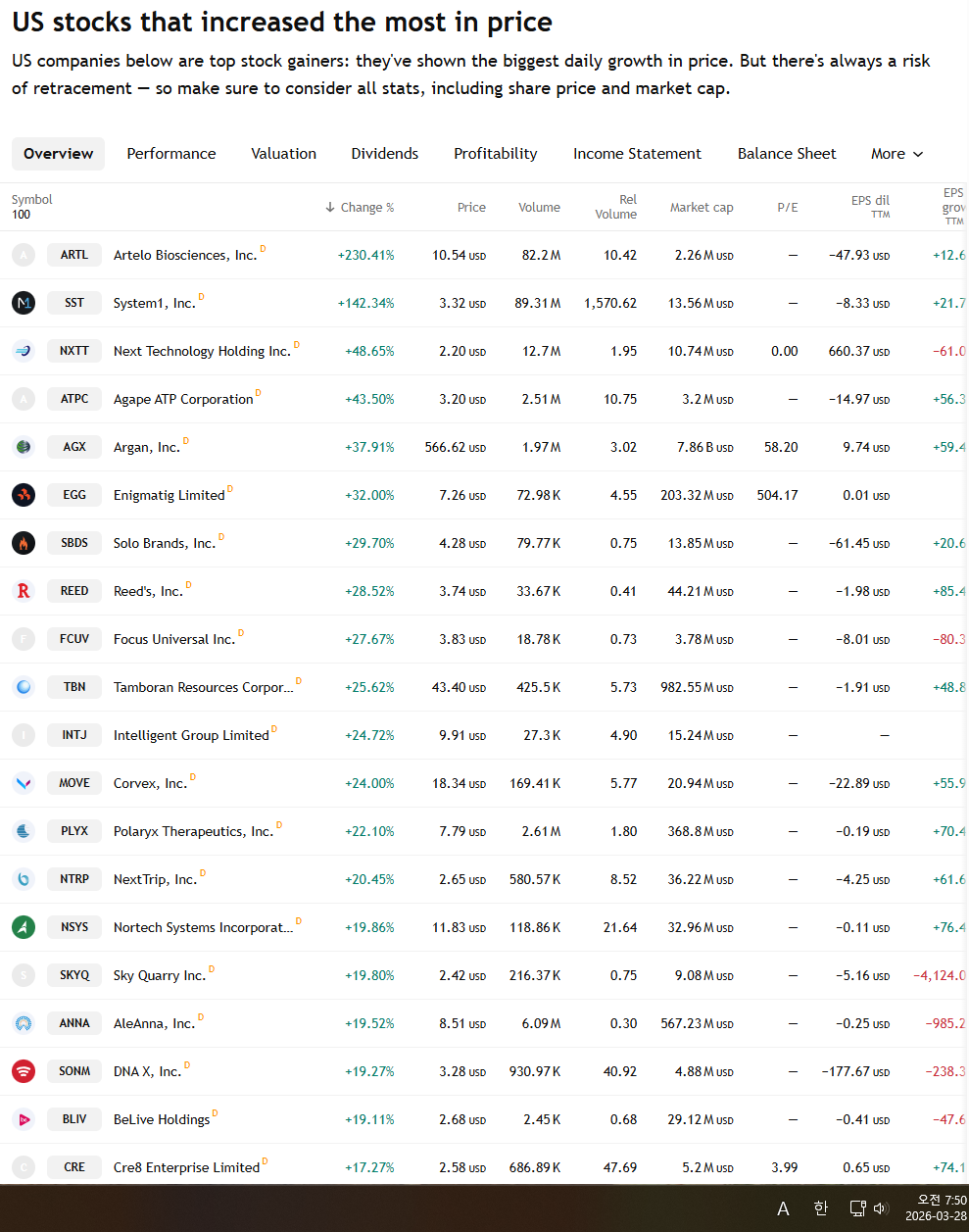Image resolution: width=969 pixels, height=1232 pixels.
Task: Sort by the Price column header
Action: (x=471, y=207)
